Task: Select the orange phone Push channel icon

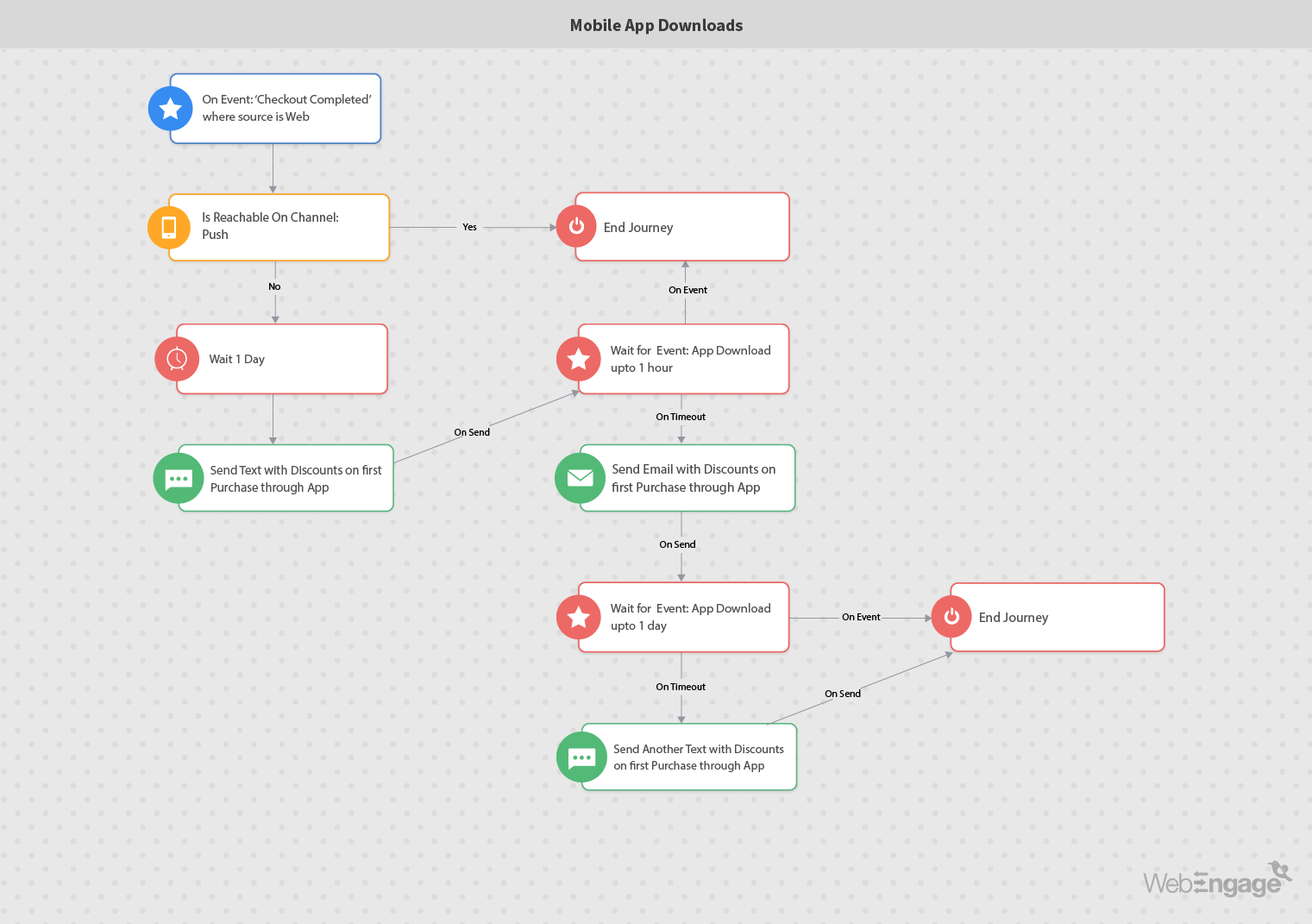Action: pos(169,228)
